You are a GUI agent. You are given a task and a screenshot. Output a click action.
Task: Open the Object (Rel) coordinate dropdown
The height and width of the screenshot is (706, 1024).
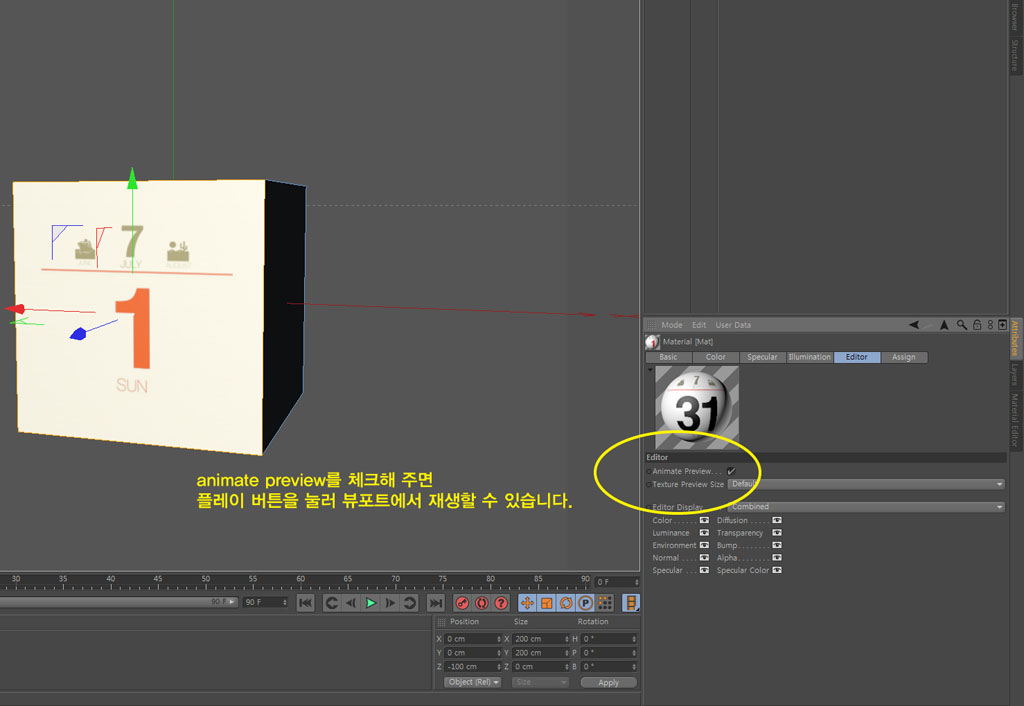pyautogui.click(x=473, y=682)
